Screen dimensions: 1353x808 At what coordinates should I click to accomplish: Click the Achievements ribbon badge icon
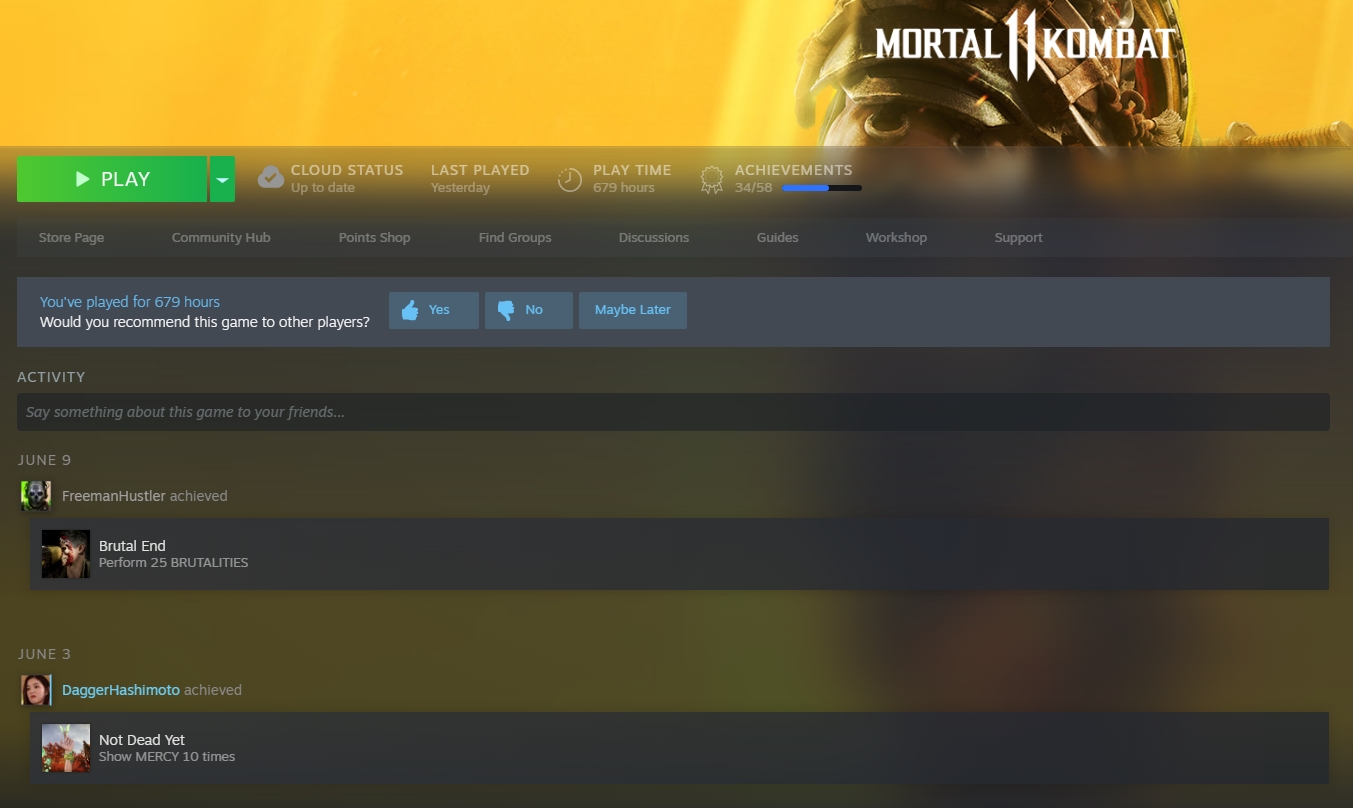pos(712,179)
